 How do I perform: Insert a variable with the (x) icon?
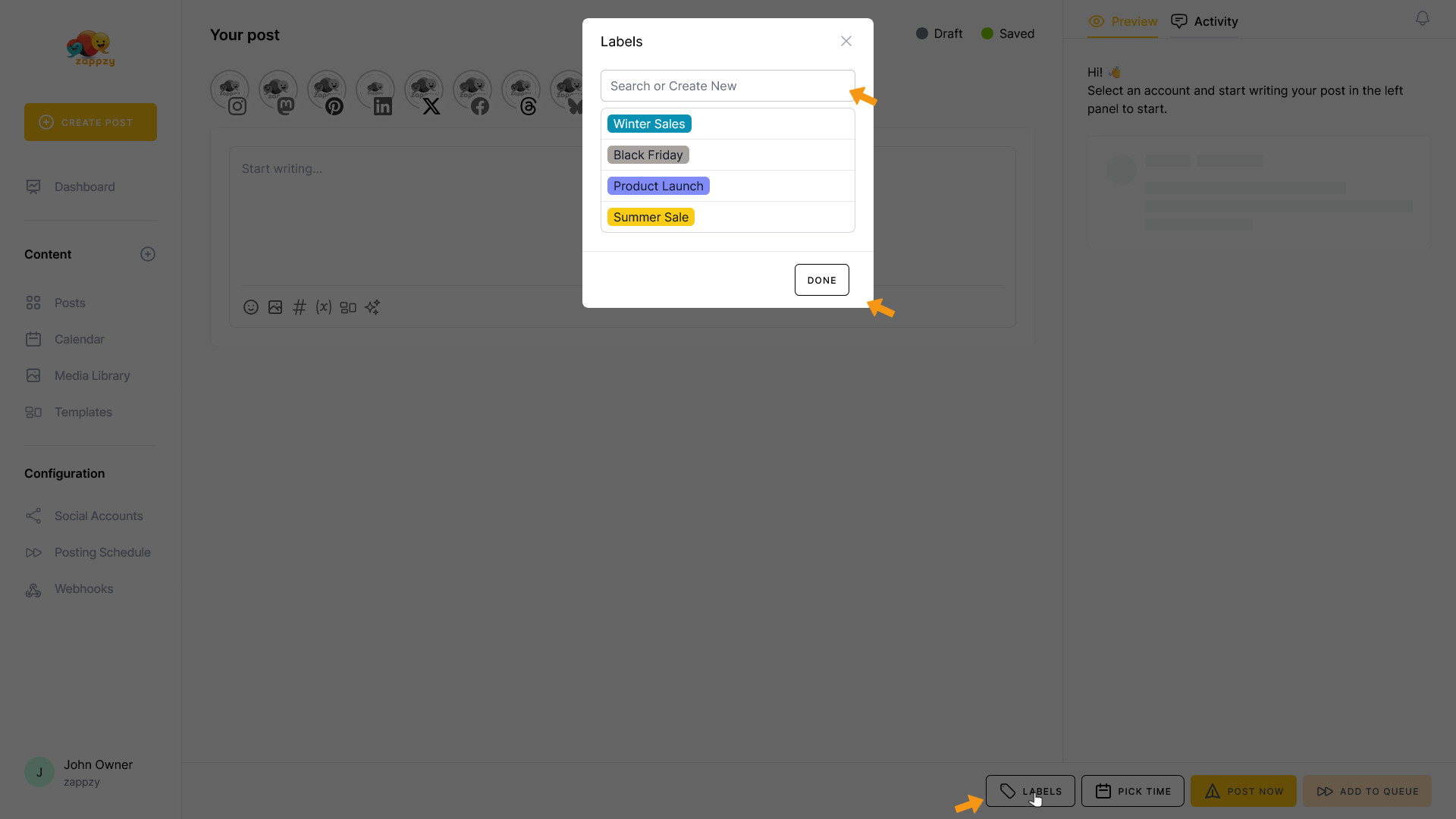coord(324,307)
